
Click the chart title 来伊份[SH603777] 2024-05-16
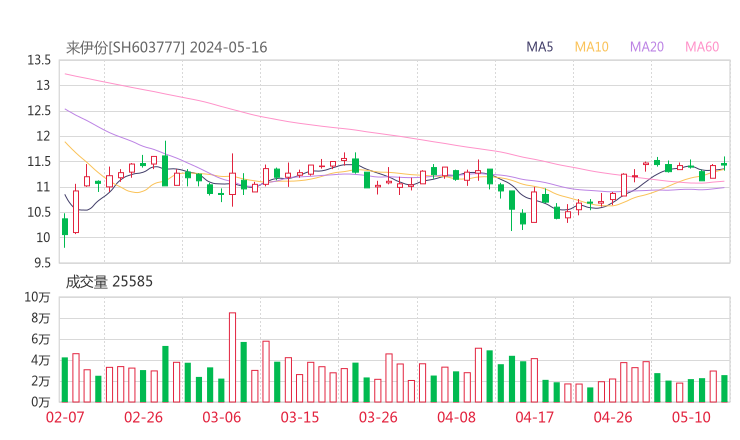167,47
